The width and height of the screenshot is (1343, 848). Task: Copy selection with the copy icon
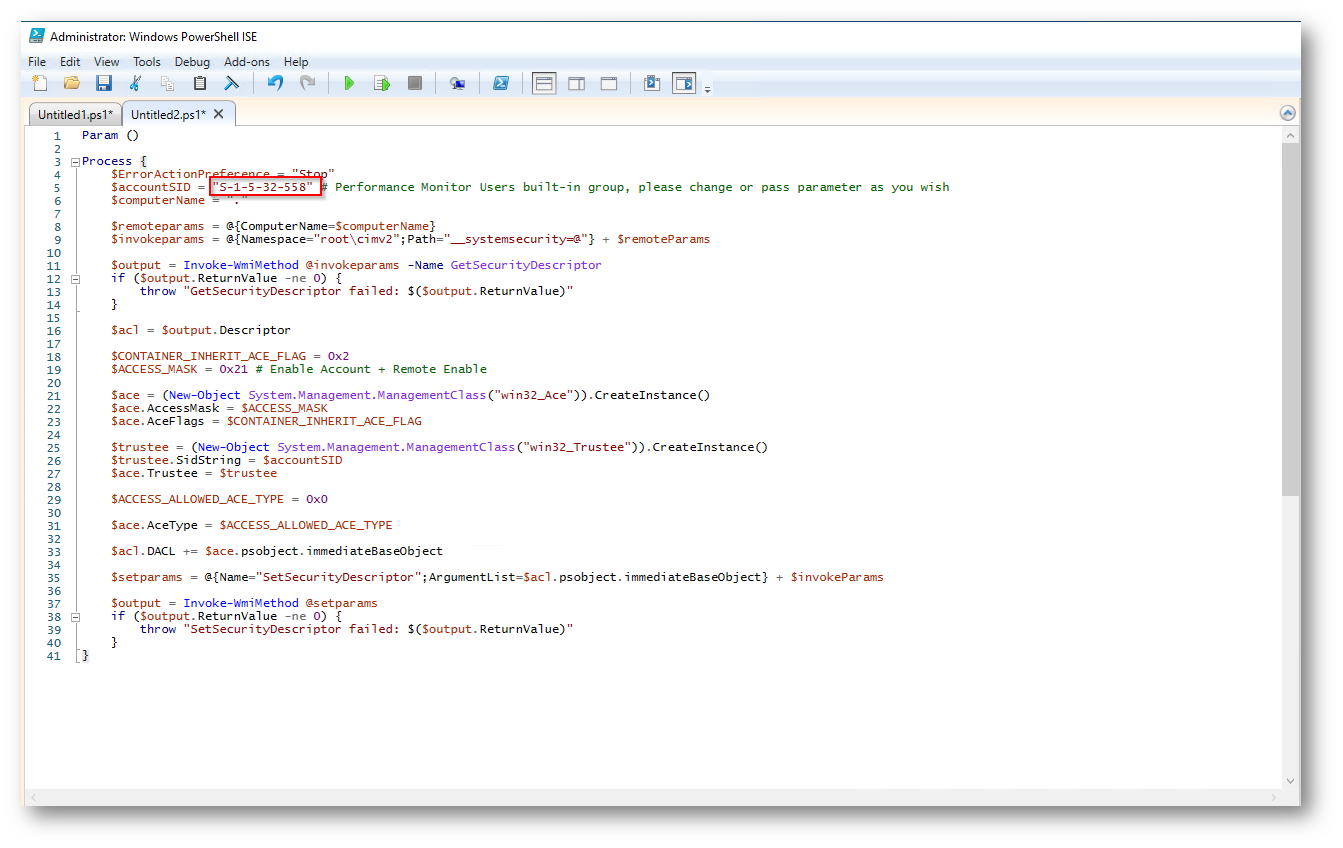pos(167,83)
